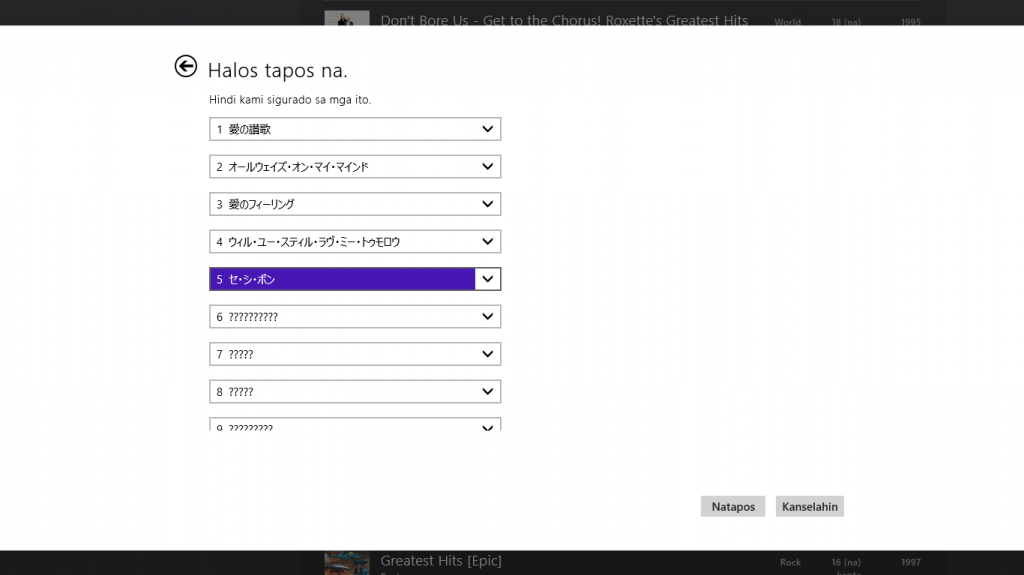Expand the track 8 dropdown
This screenshot has height=575, width=1024.
pos(355,391)
